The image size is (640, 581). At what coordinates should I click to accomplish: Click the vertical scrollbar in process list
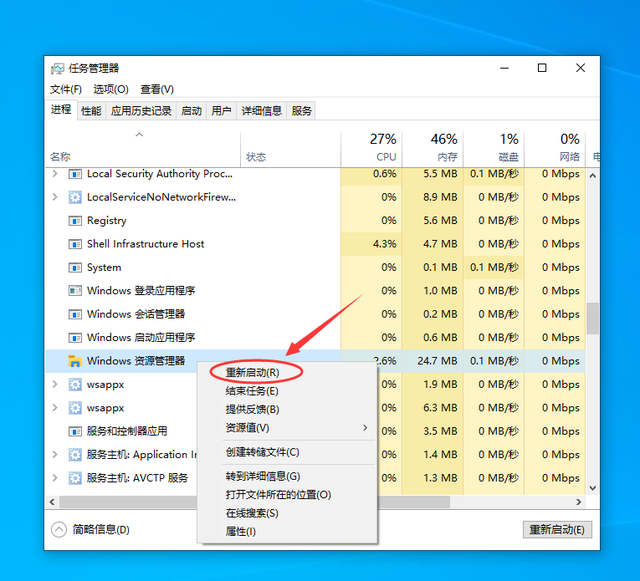point(592,318)
